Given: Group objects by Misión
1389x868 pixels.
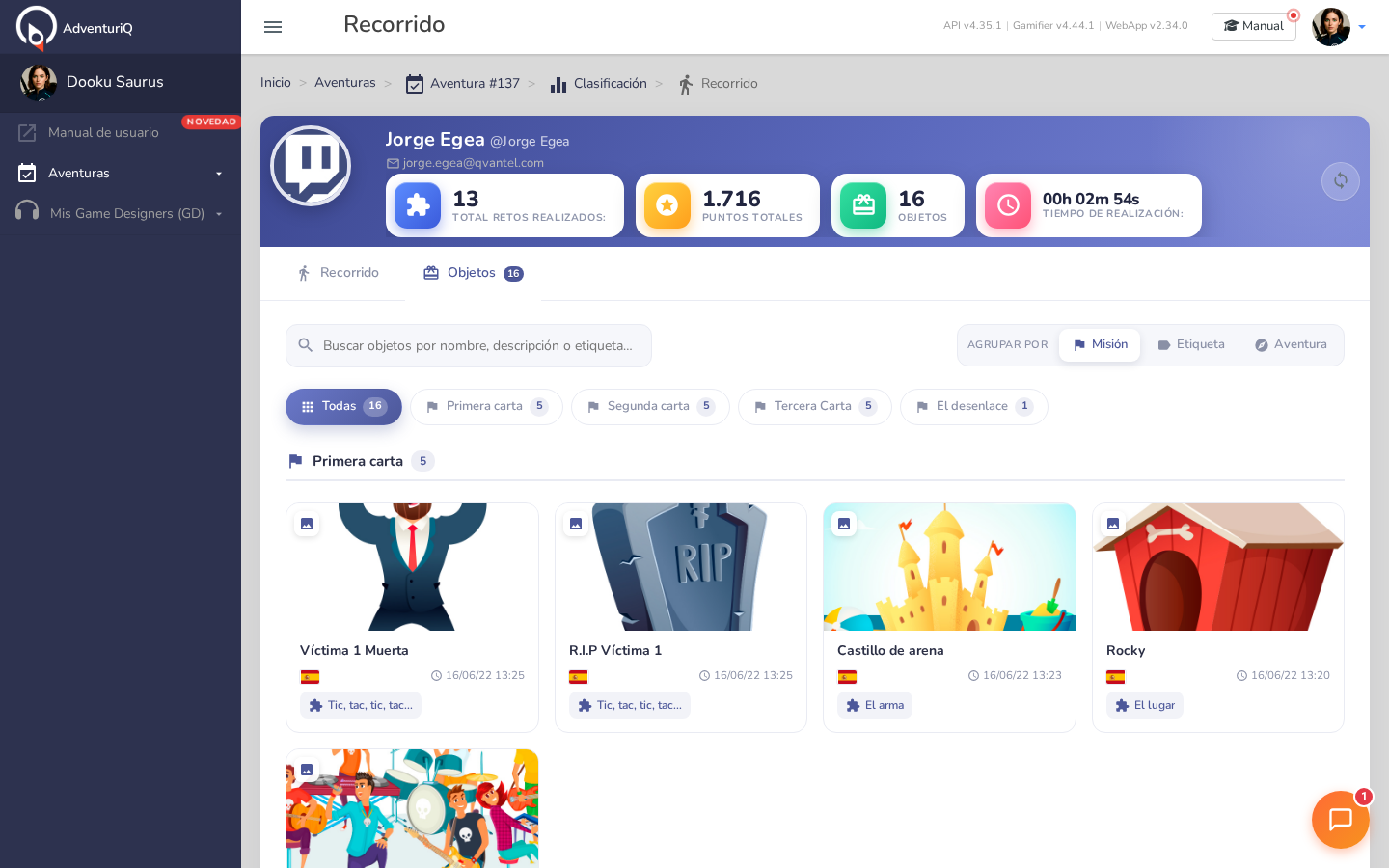Looking at the screenshot, I should click(x=1100, y=345).
